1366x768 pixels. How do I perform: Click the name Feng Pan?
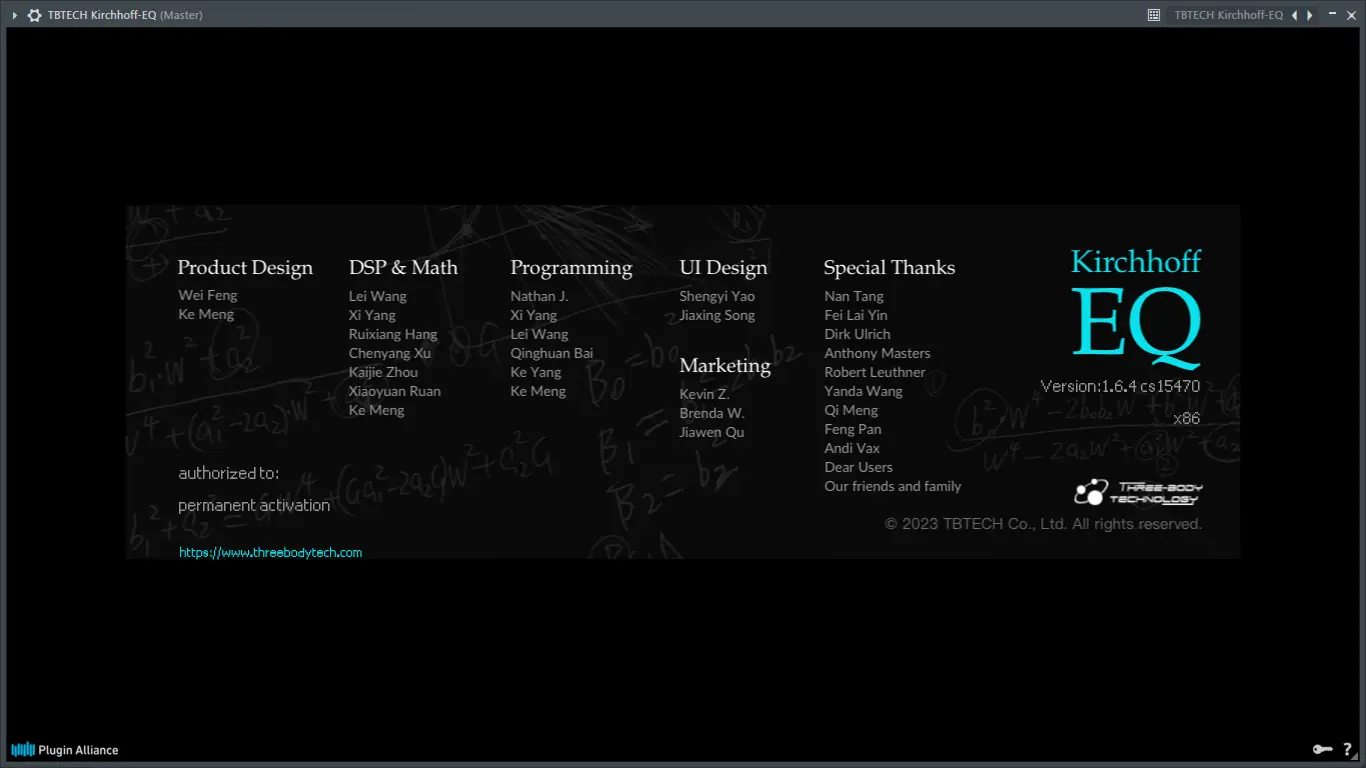tap(853, 429)
